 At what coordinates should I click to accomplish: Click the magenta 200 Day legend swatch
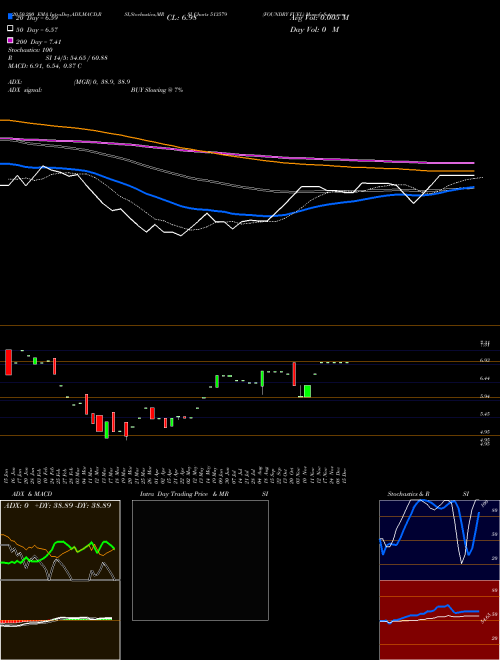click(10, 40)
